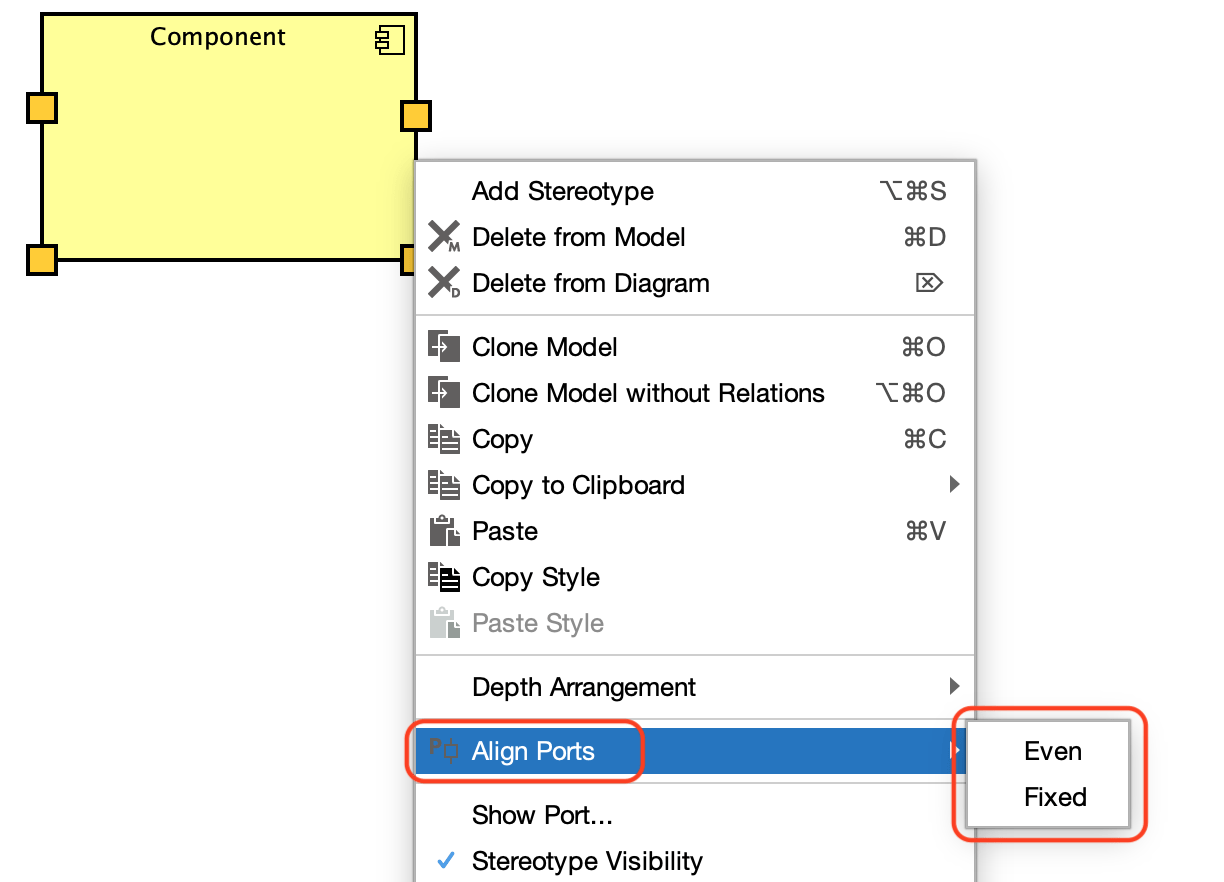Click the Copy icon in the context menu
The height and width of the screenshot is (882, 1224).
click(x=444, y=439)
